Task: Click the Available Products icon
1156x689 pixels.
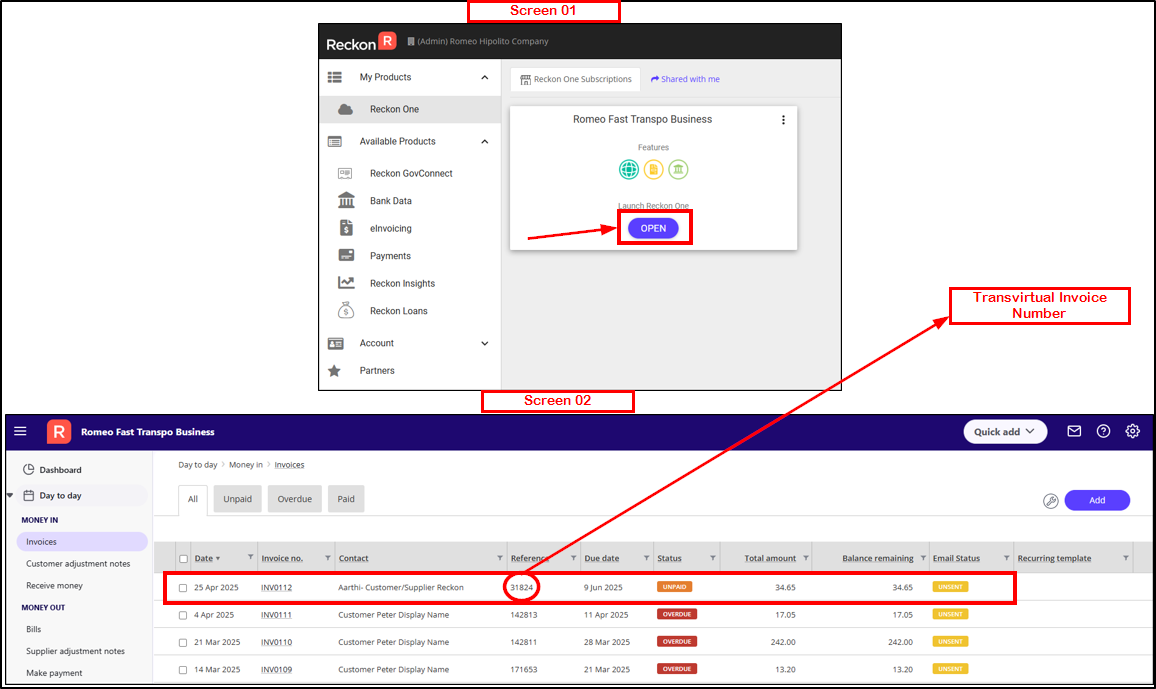Action: [x=335, y=141]
